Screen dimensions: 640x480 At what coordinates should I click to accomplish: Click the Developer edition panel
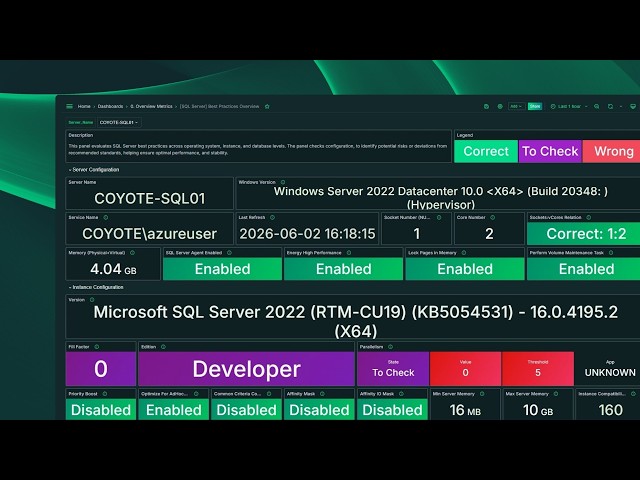pos(247,369)
